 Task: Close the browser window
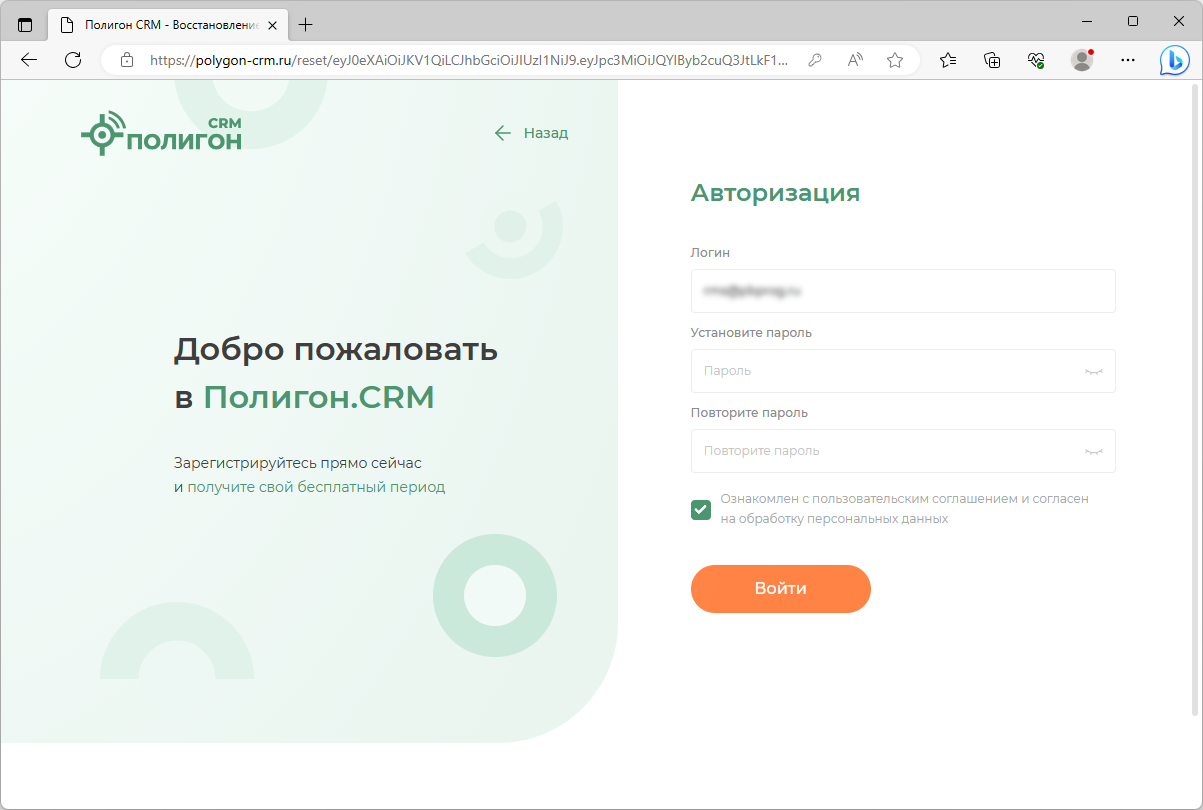click(x=1179, y=21)
